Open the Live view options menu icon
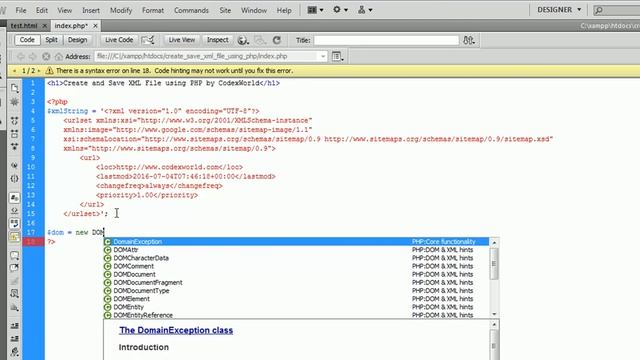 (x=338, y=56)
